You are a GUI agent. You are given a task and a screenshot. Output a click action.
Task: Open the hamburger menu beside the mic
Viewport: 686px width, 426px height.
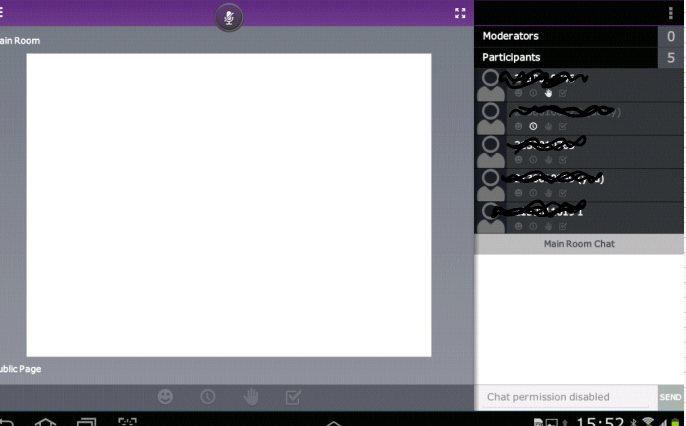point(1,12)
